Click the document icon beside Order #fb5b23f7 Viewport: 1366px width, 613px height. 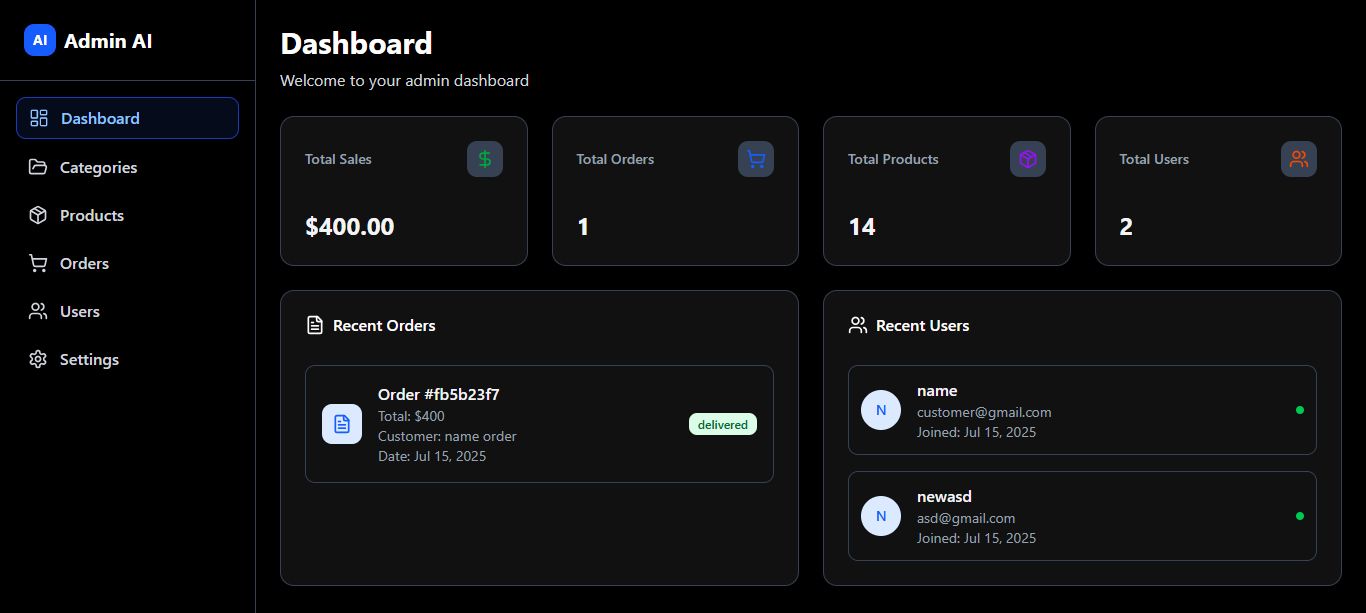[342, 424]
